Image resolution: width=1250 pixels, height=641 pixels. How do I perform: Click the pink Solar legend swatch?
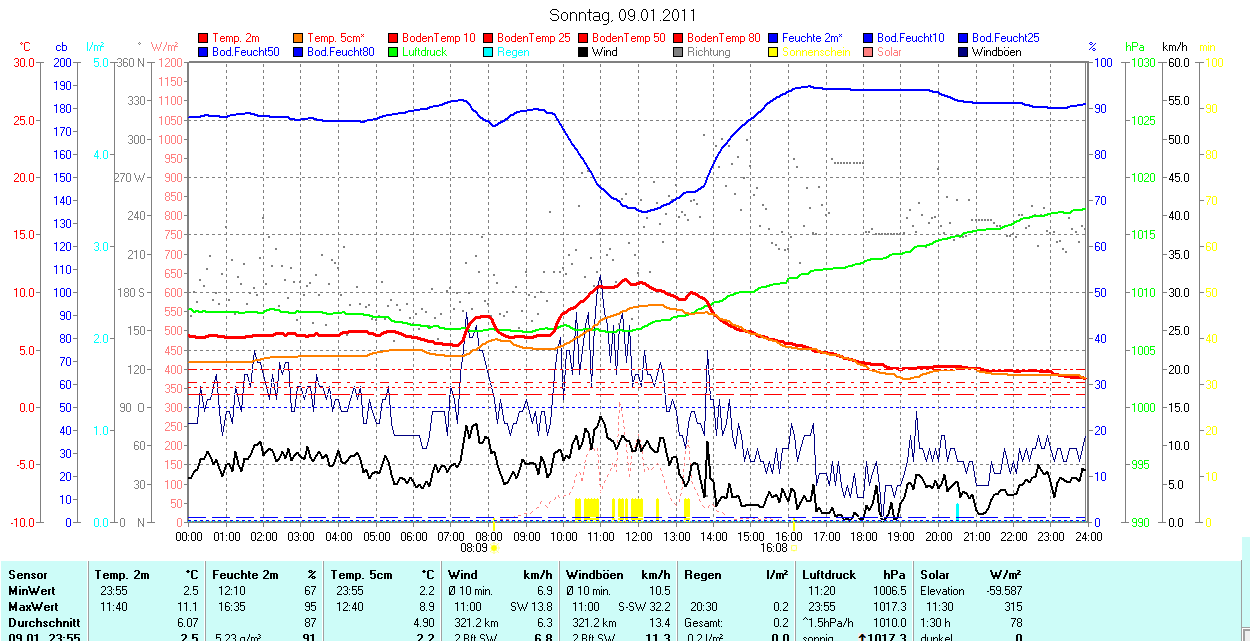pyautogui.click(x=869, y=52)
